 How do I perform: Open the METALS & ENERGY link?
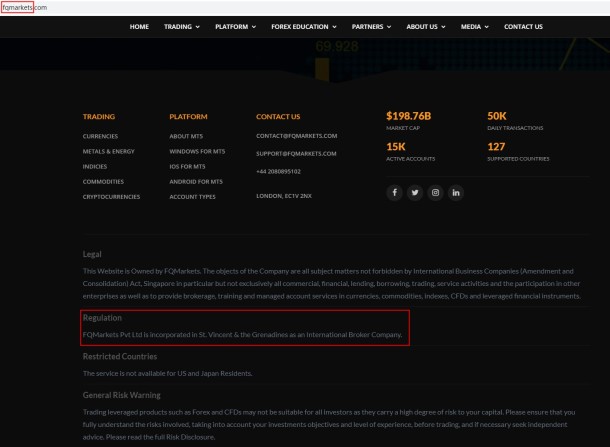click(109, 151)
